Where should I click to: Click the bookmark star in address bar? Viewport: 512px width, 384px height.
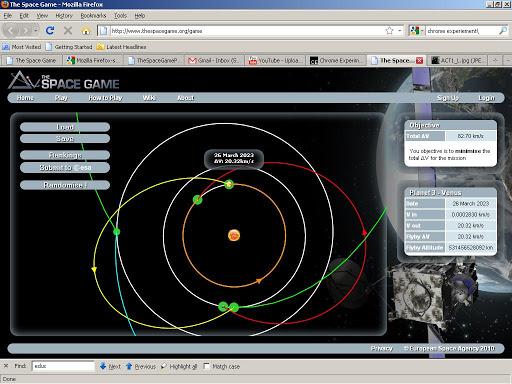389,31
